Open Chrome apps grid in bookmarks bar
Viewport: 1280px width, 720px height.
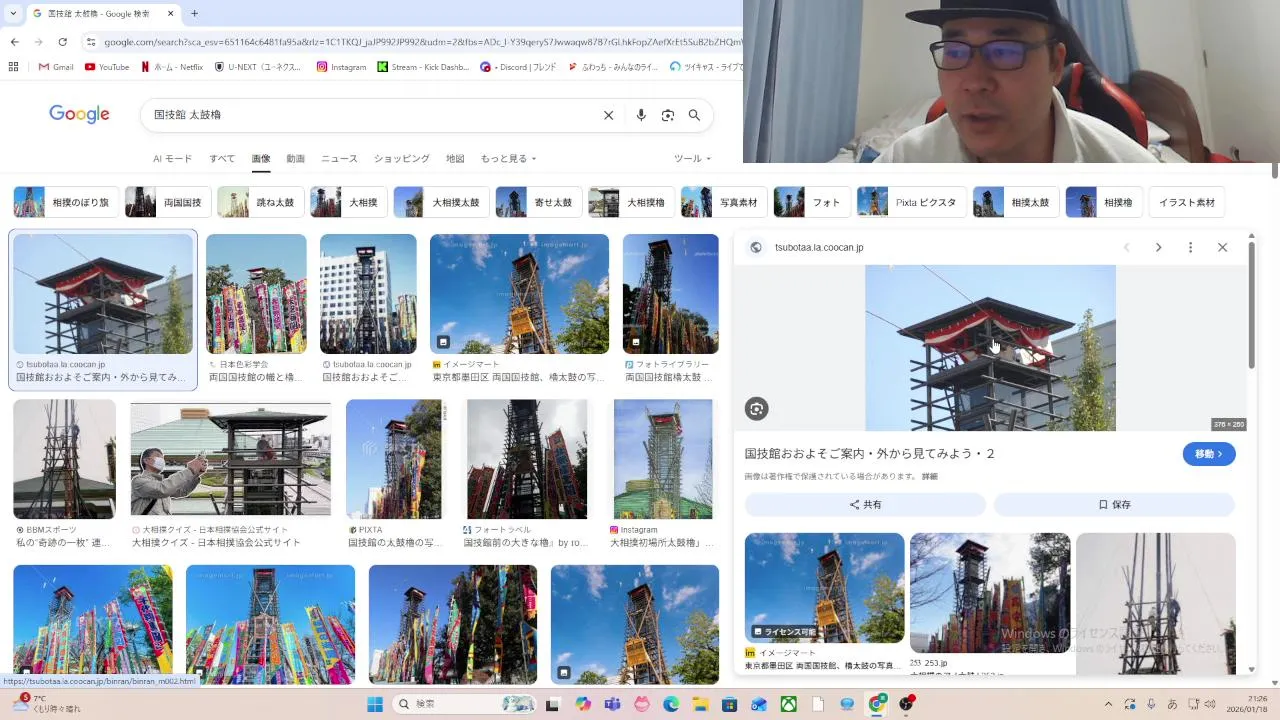(13, 67)
